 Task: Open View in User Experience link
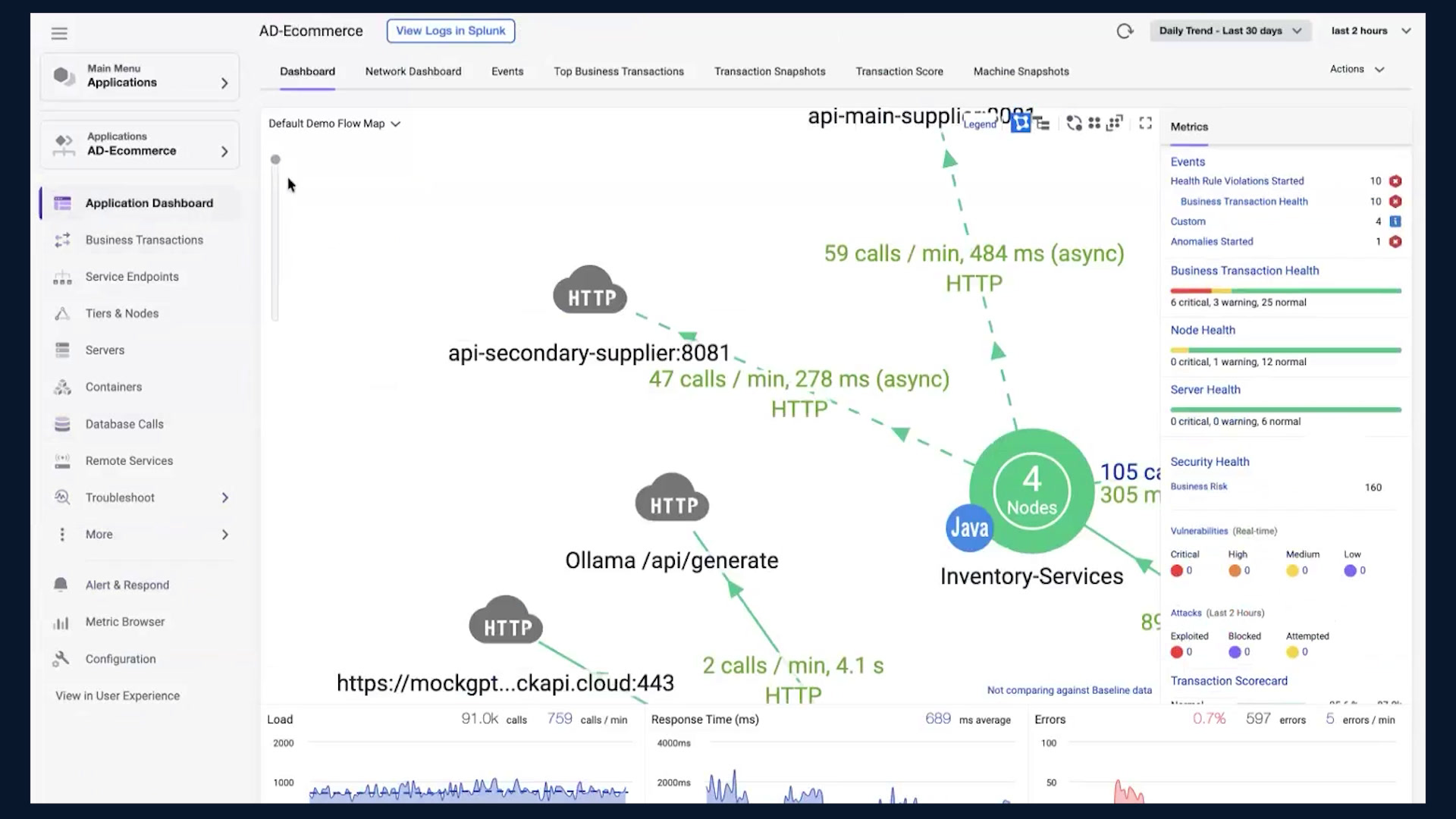(x=118, y=696)
